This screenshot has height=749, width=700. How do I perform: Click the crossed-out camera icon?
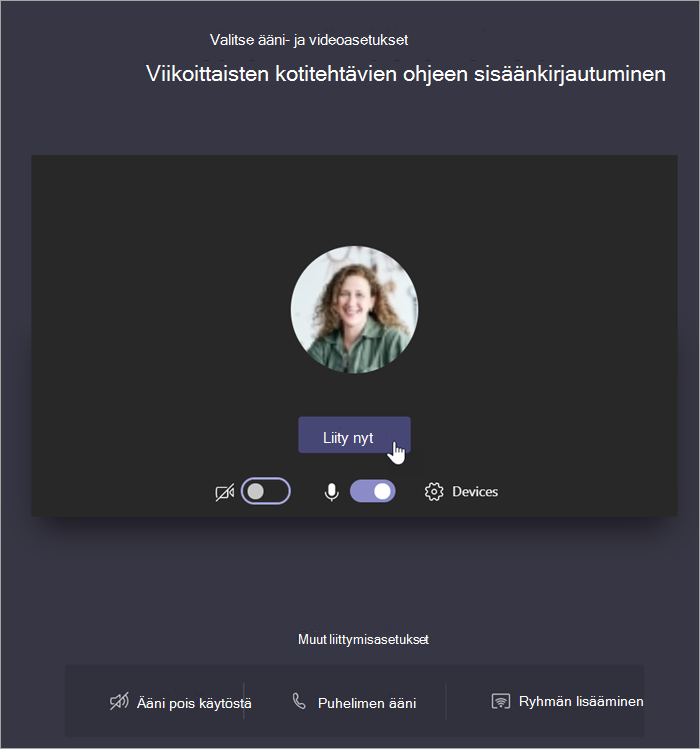pyautogui.click(x=225, y=492)
